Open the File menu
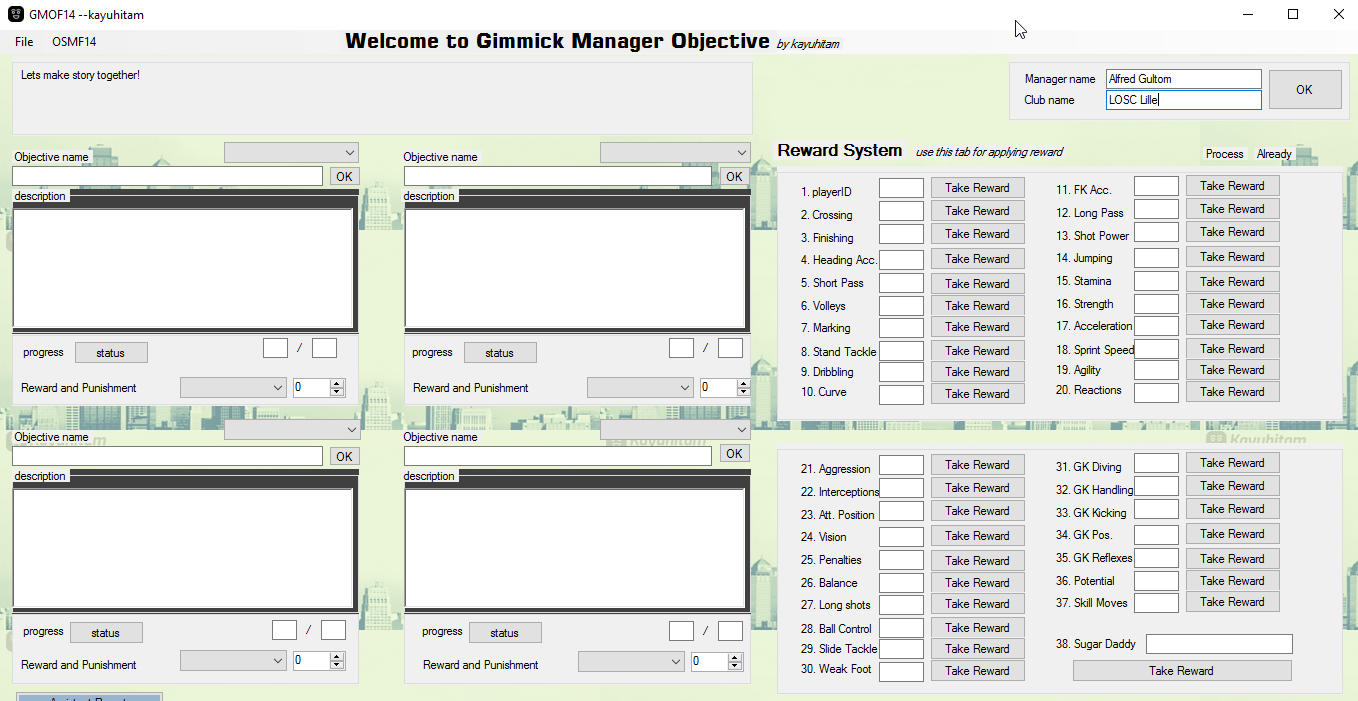Screen dimensions: 1358x701 click(x=24, y=42)
